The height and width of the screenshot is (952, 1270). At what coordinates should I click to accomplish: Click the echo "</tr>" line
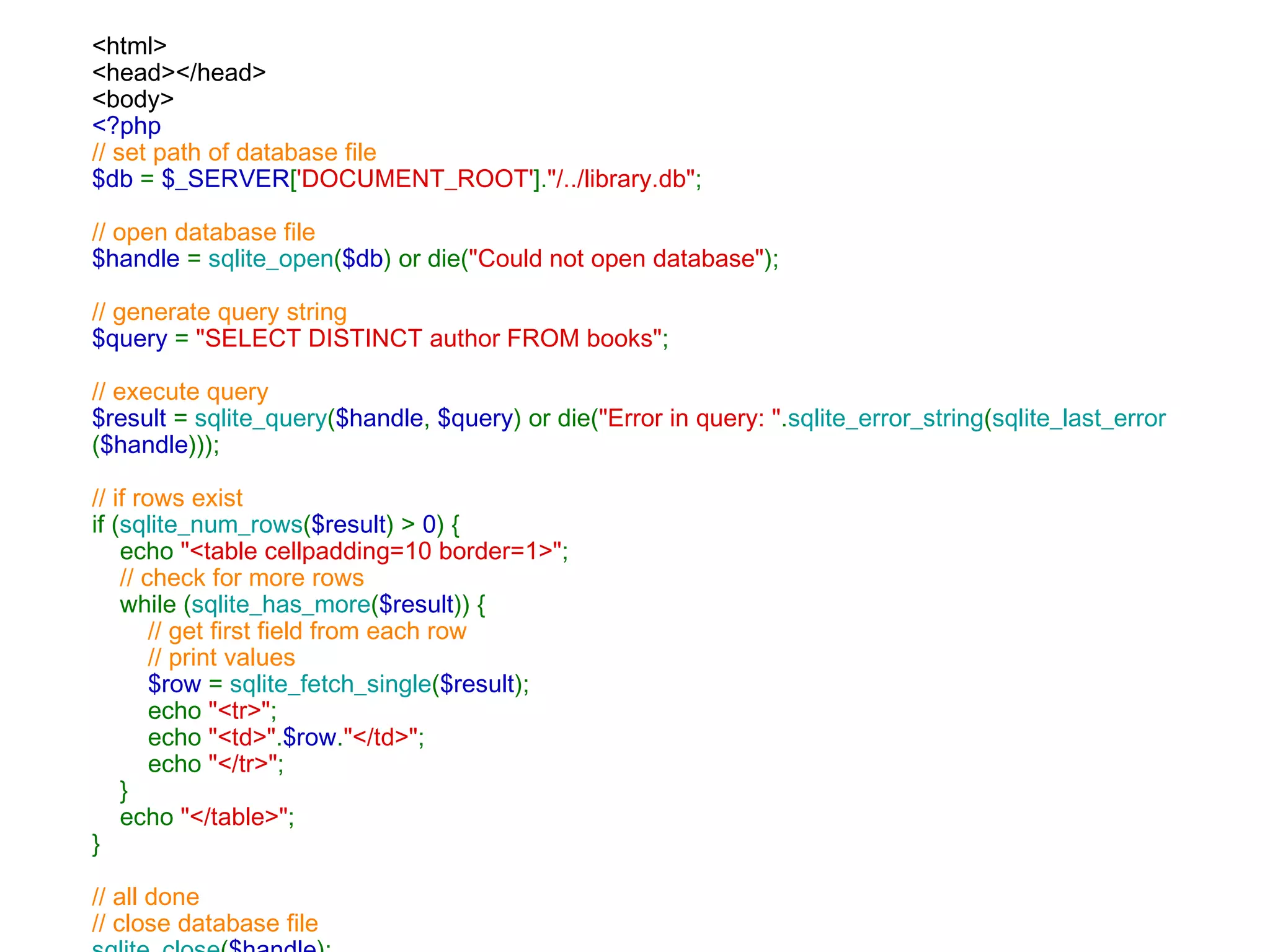[216, 764]
